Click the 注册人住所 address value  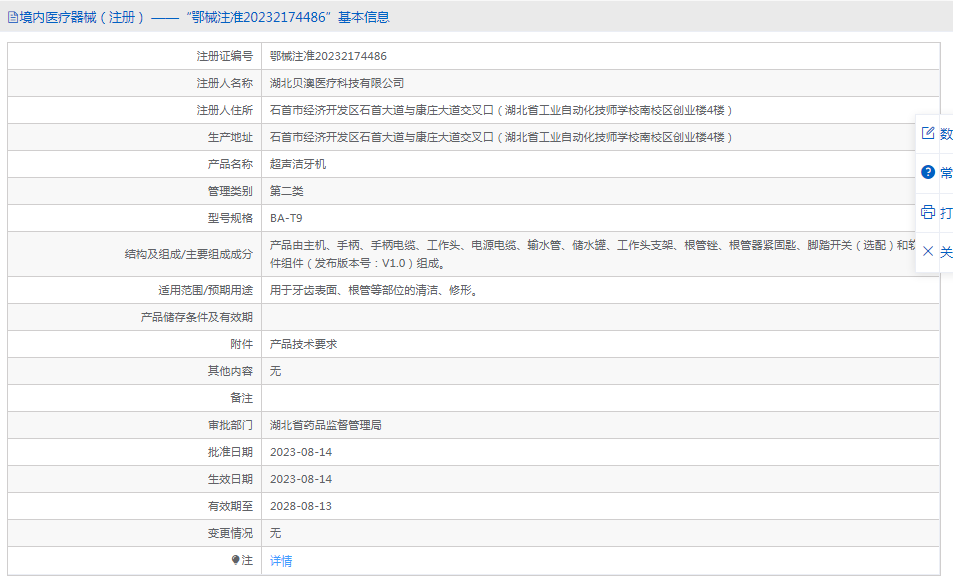(x=501, y=110)
